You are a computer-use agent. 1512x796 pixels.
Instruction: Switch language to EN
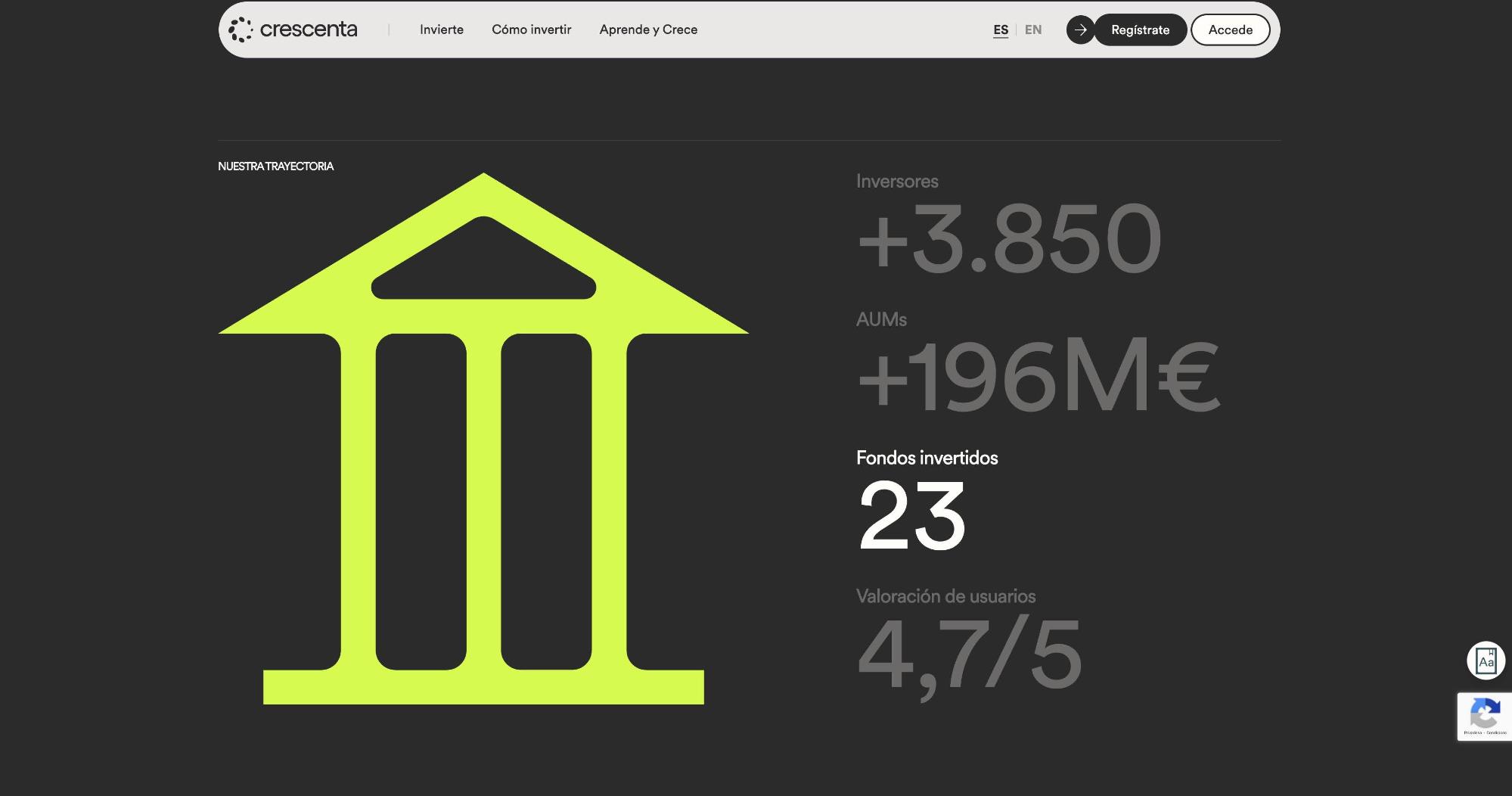1033,30
